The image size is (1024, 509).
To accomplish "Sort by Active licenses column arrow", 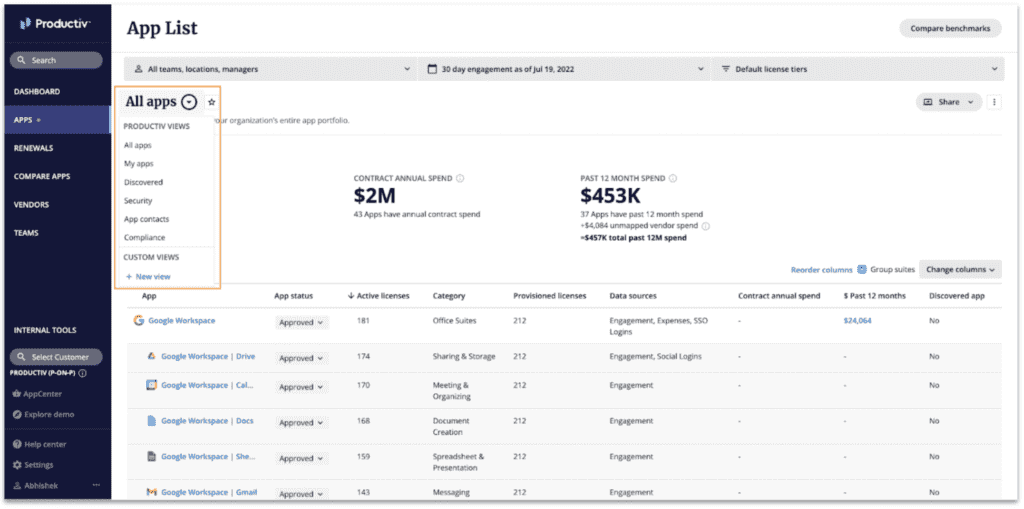I will [351, 296].
